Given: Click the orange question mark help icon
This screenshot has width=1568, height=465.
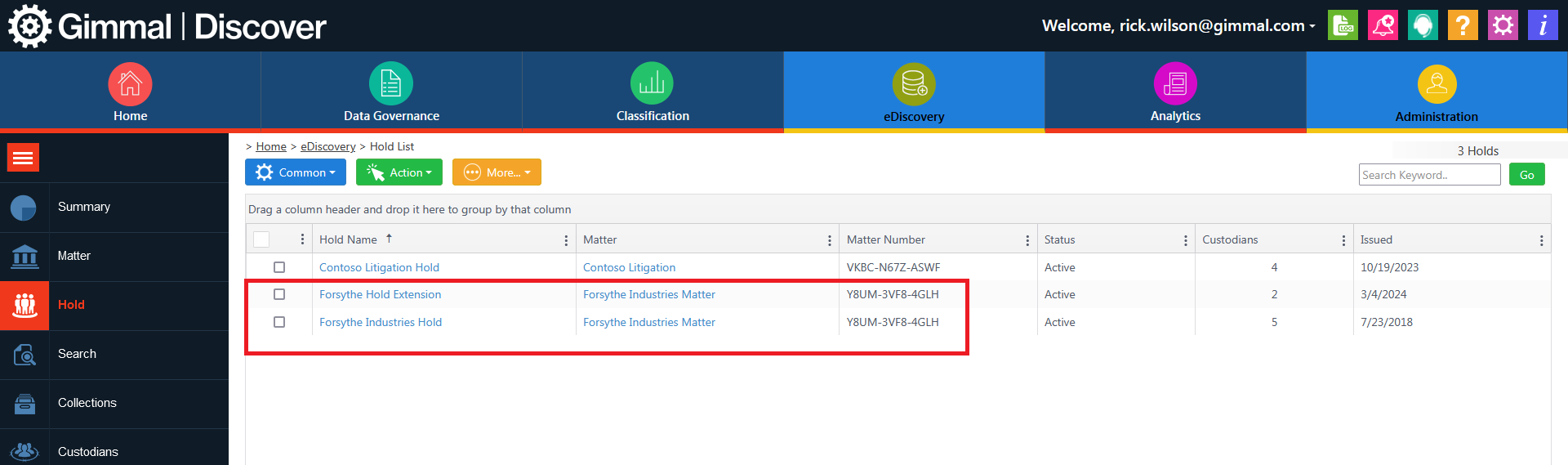Looking at the screenshot, I should pyautogui.click(x=1463, y=25).
